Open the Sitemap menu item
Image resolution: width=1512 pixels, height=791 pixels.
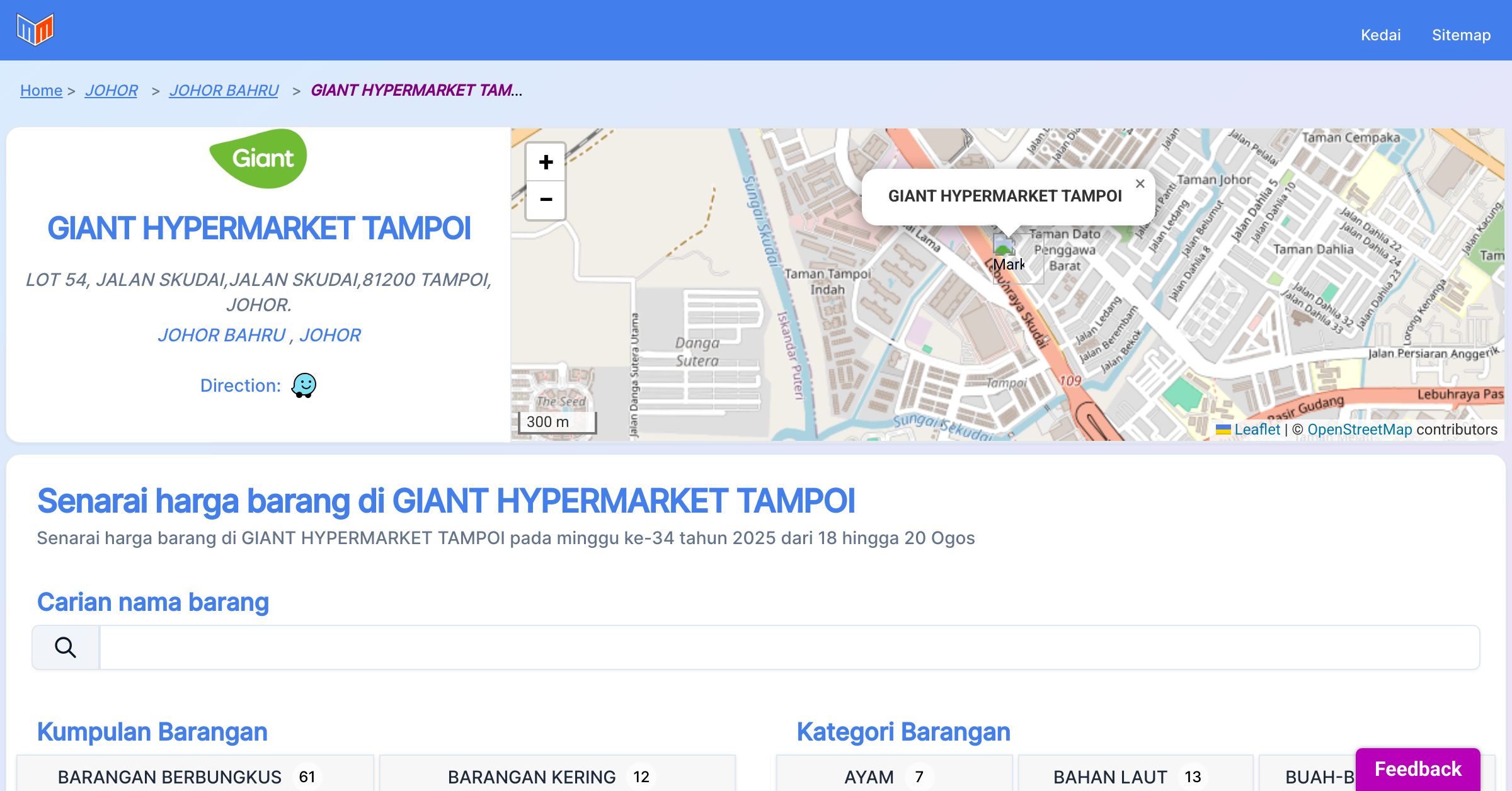(1461, 35)
